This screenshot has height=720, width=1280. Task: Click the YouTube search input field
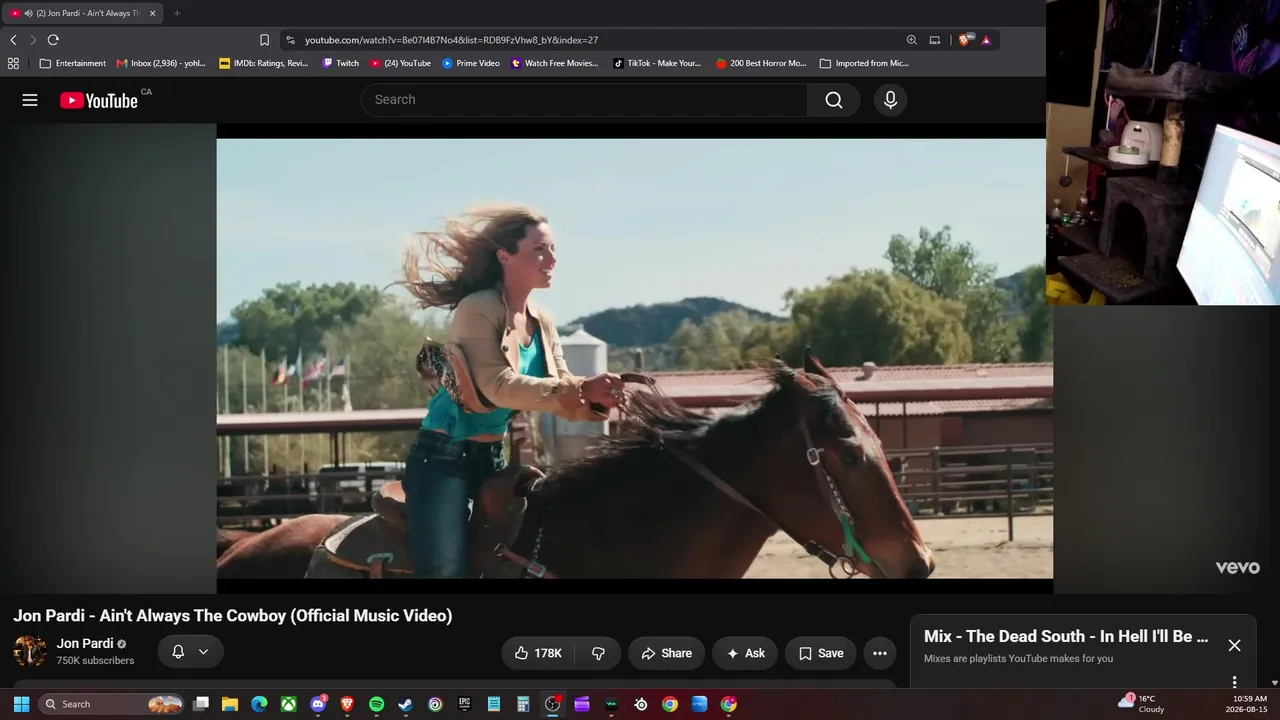[x=585, y=100]
